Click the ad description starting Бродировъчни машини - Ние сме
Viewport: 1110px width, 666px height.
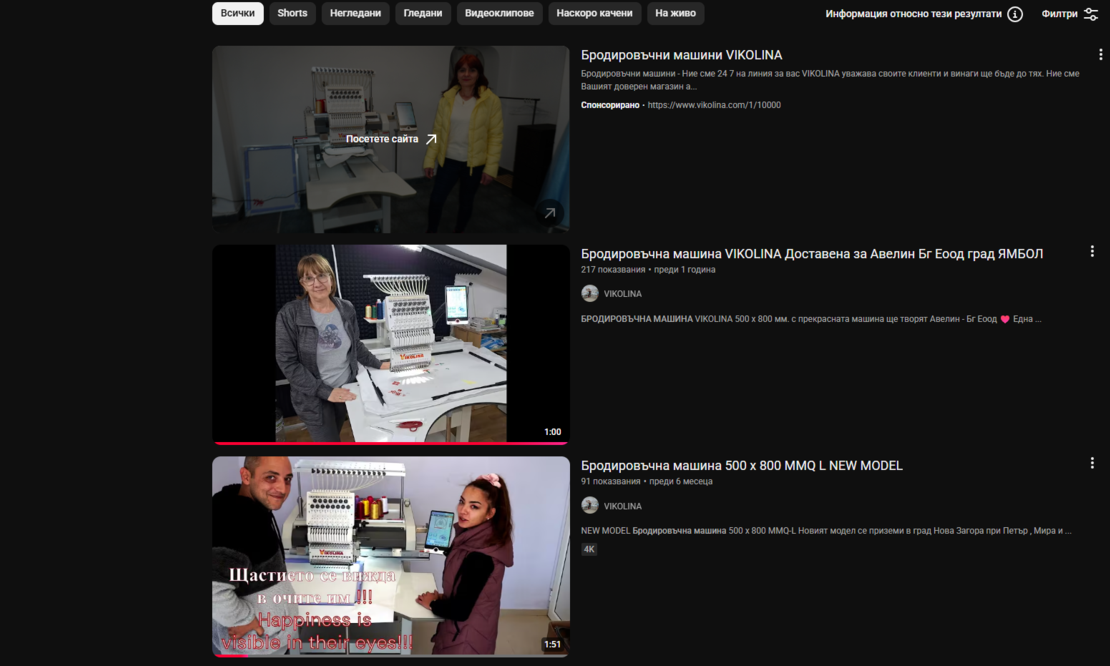(x=830, y=80)
